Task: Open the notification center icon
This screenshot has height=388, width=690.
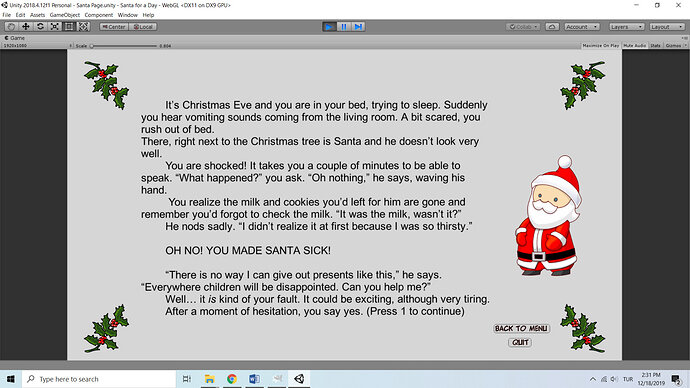Action: (676, 379)
